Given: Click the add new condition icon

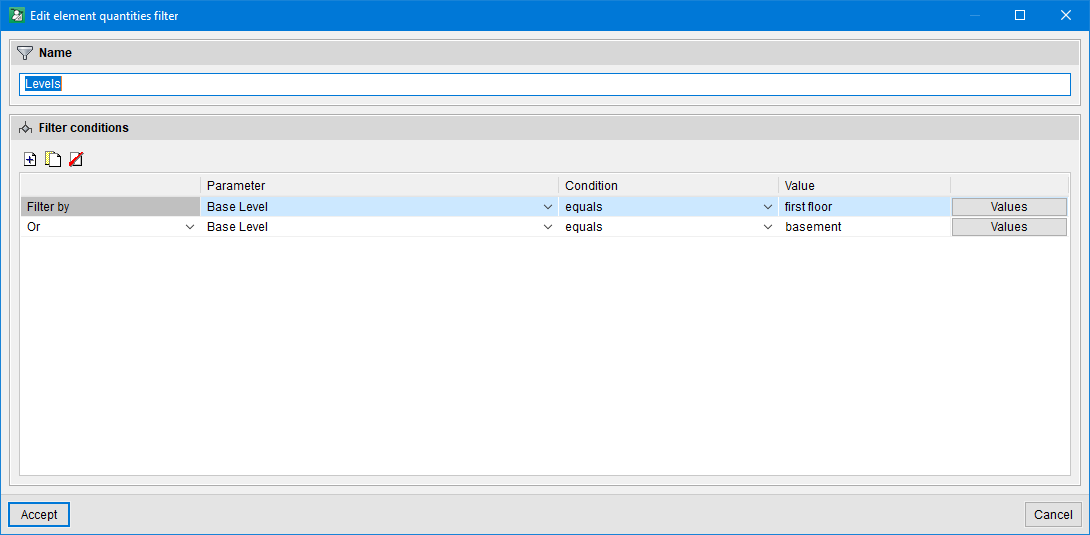Looking at the screenshot, I should pyautogui.click(x=30, y=159).
